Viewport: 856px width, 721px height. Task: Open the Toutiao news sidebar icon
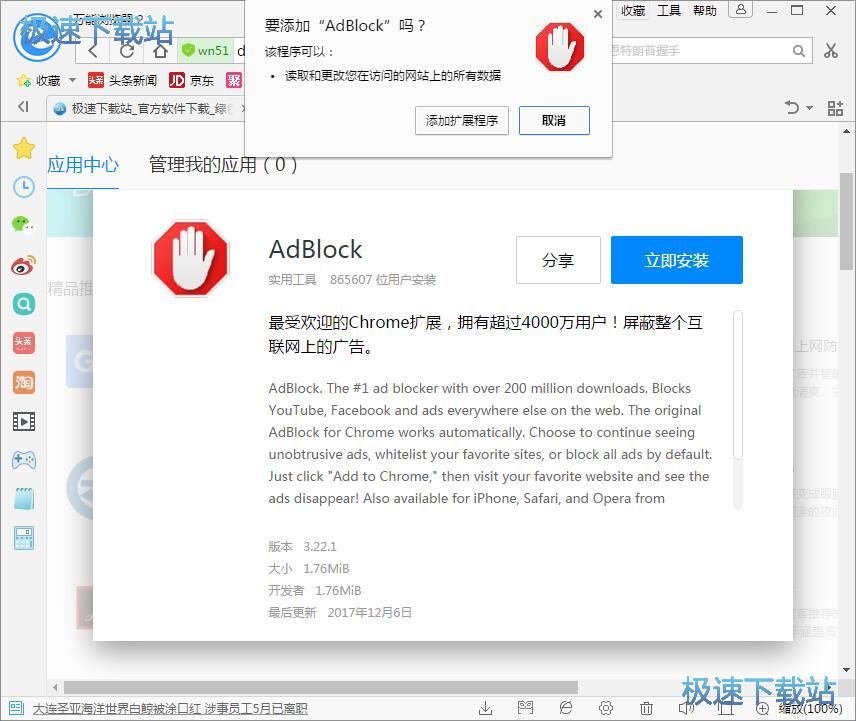pos(23,343)
